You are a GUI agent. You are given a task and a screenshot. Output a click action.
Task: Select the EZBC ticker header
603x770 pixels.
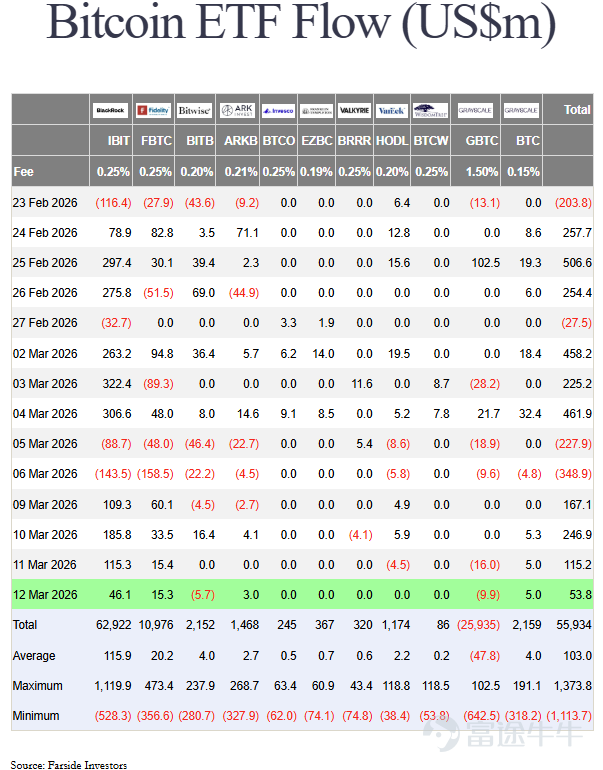point(317,141)
